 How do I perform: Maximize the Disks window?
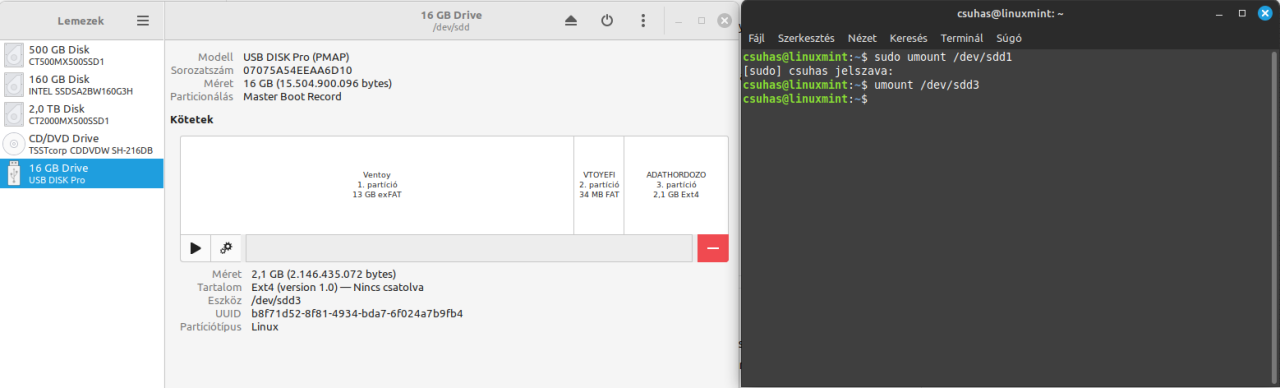[701, 20]
